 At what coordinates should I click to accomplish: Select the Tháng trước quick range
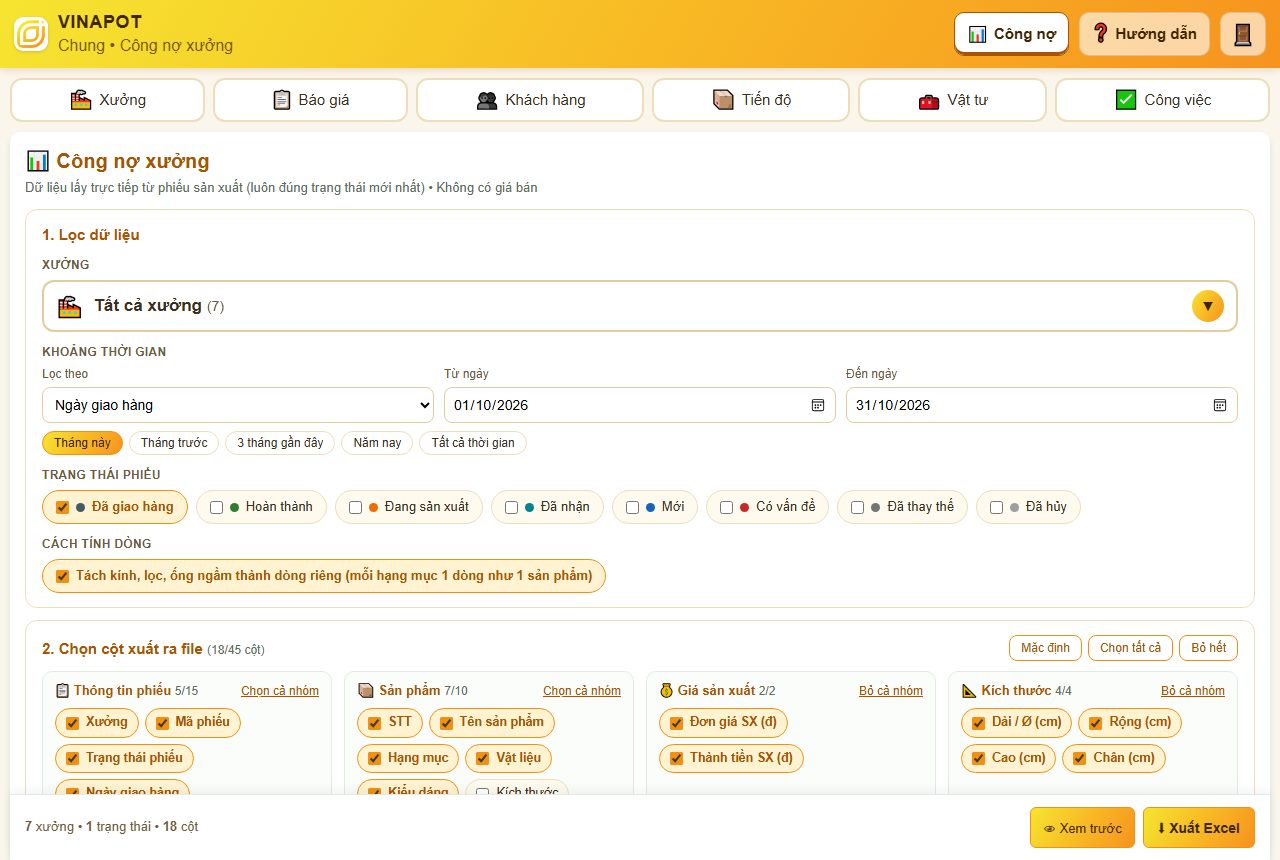pyautogui.click(x=174, y=443)
